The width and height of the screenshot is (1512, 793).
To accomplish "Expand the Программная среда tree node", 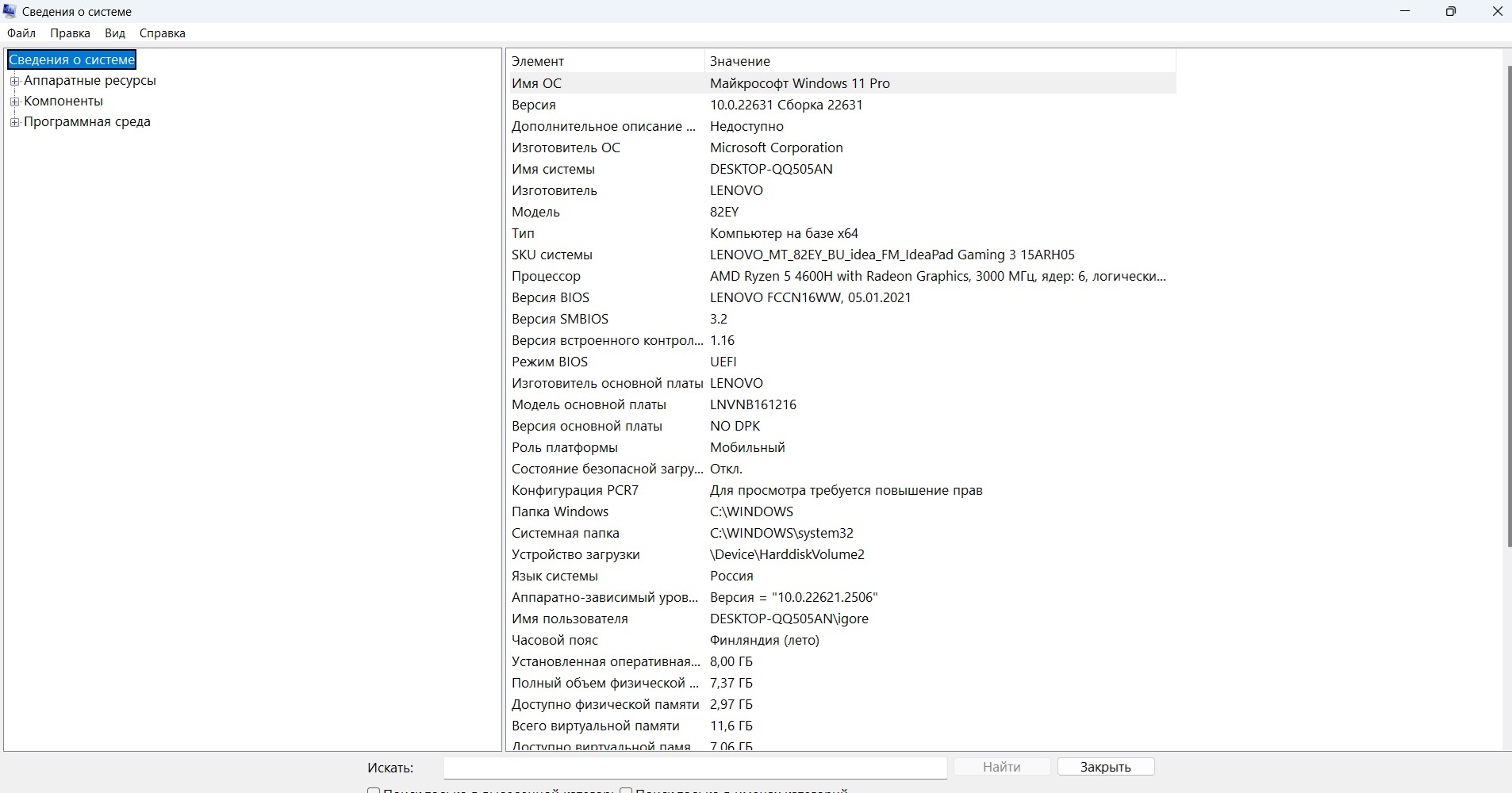I will 14,122.
